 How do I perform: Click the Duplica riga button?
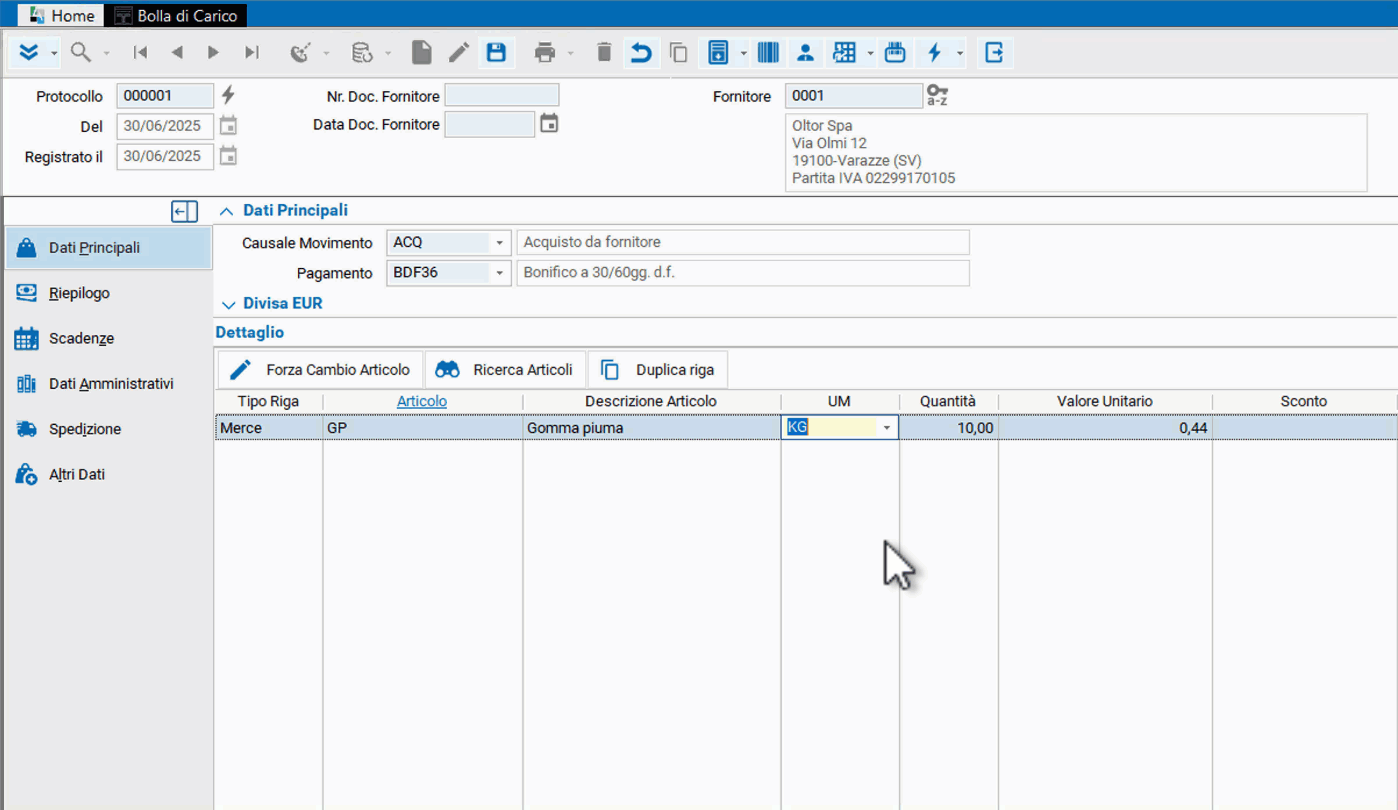click(x=658, y=370)
